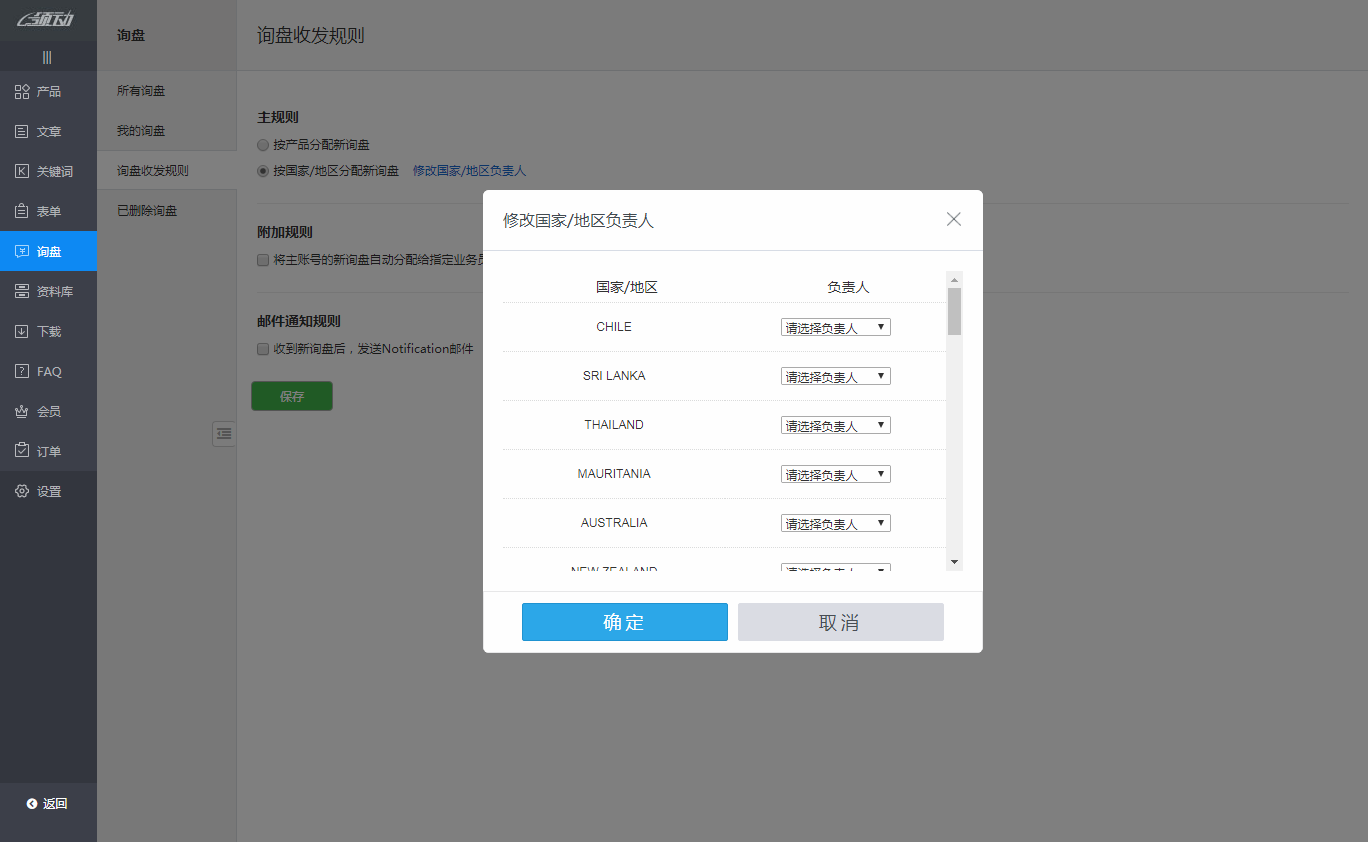Open the 负责人 dropdown for CHILE
This screenshot has height=842, width=1368.
click(835, 326)
